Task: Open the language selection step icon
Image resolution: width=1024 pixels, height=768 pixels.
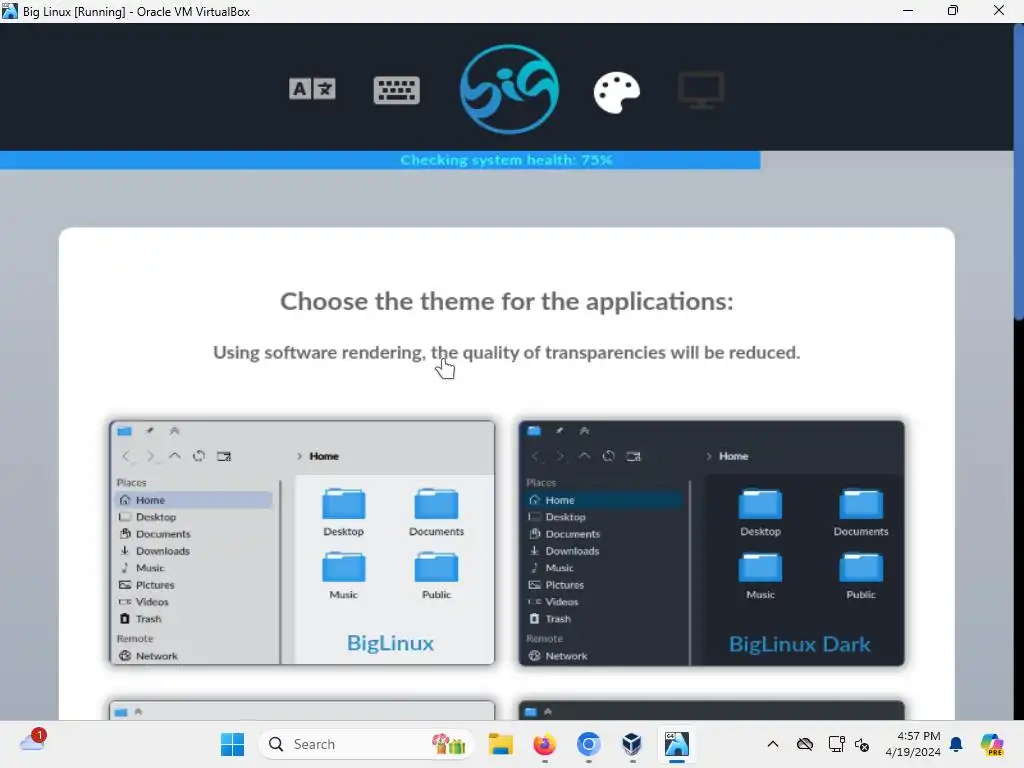Action: [x=312, y=89]
